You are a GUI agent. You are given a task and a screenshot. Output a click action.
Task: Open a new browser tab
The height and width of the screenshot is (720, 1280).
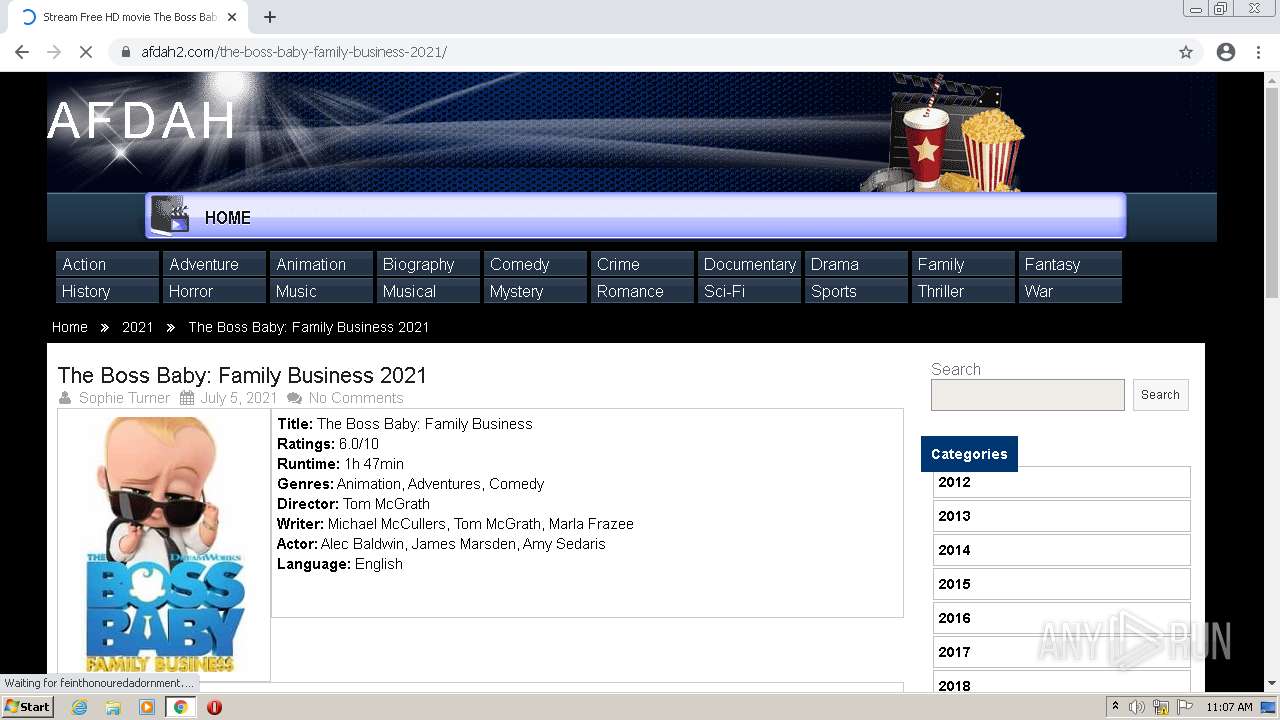pos(270,17)
